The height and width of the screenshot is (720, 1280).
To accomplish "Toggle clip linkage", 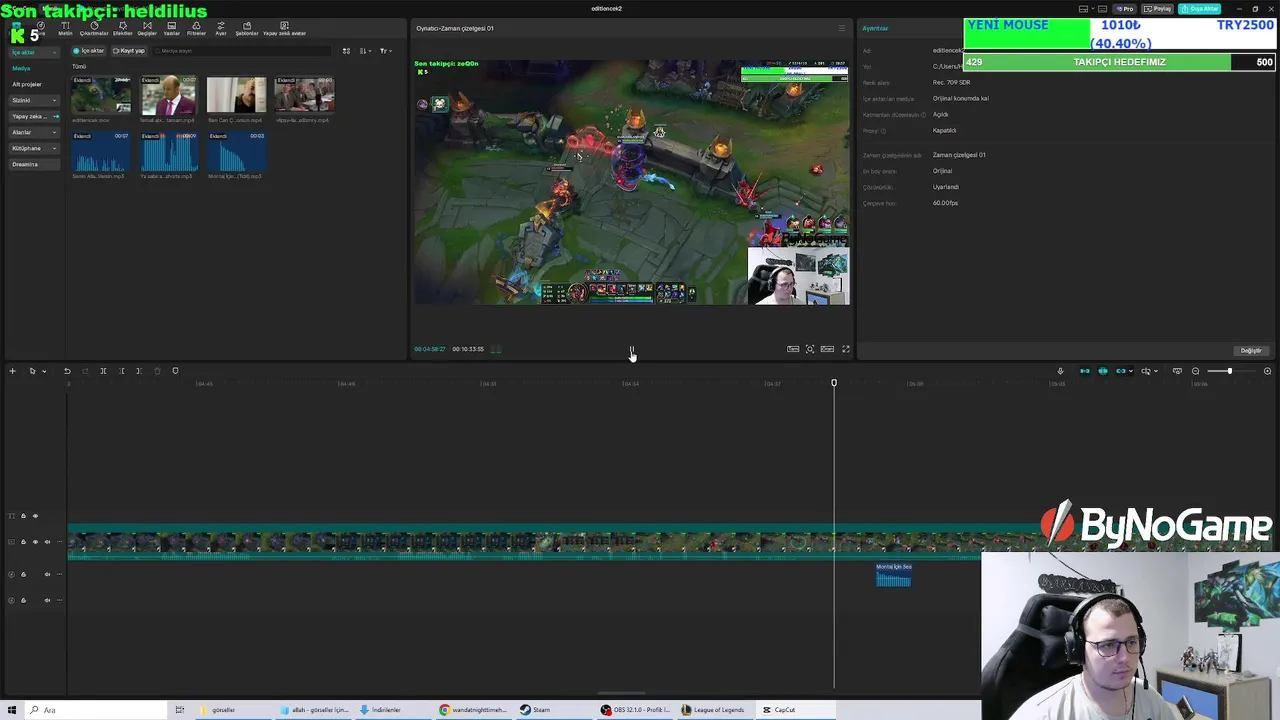I will click(x=1121, y=371).
